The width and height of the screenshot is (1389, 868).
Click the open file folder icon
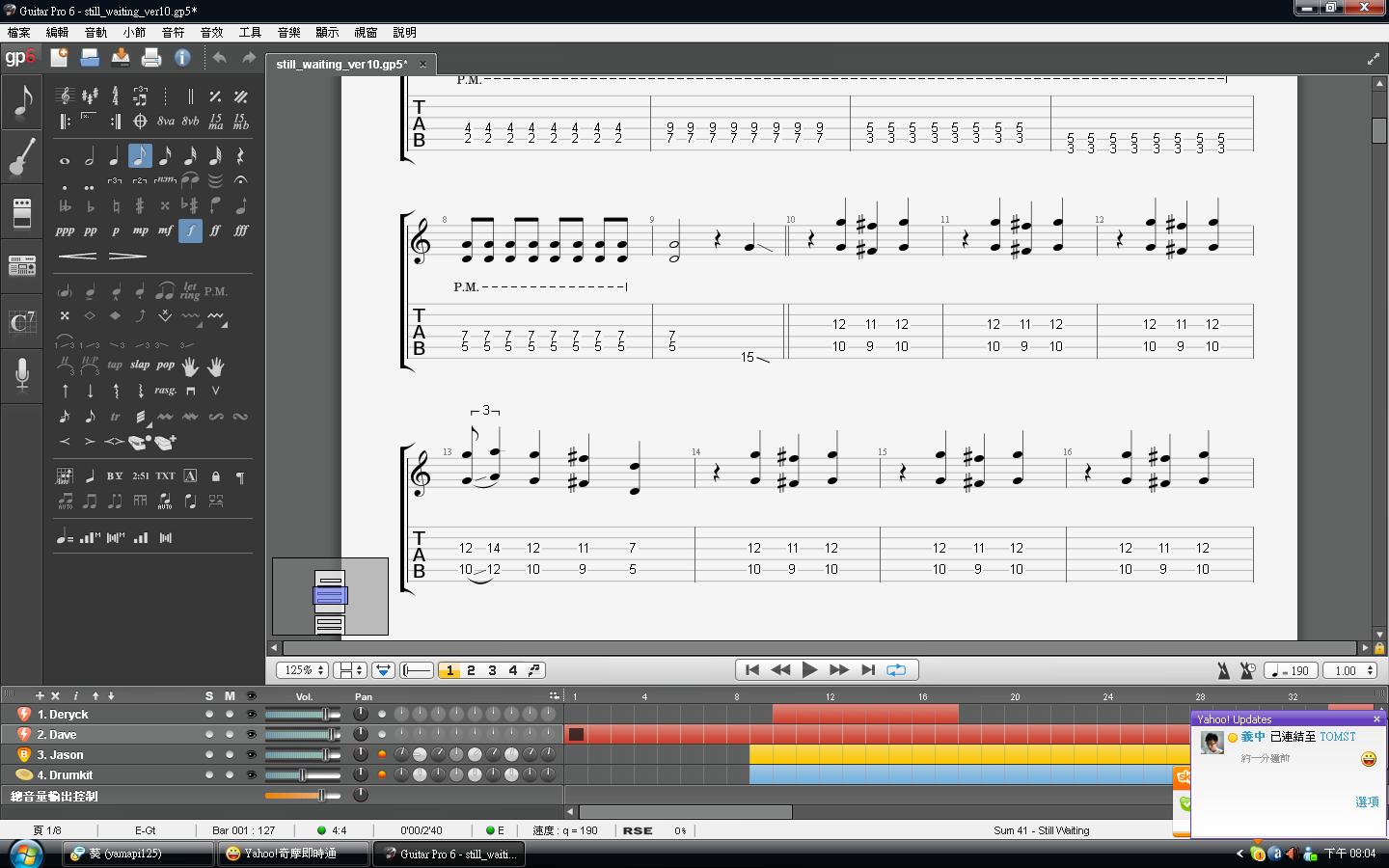click(x=90, y=58)
